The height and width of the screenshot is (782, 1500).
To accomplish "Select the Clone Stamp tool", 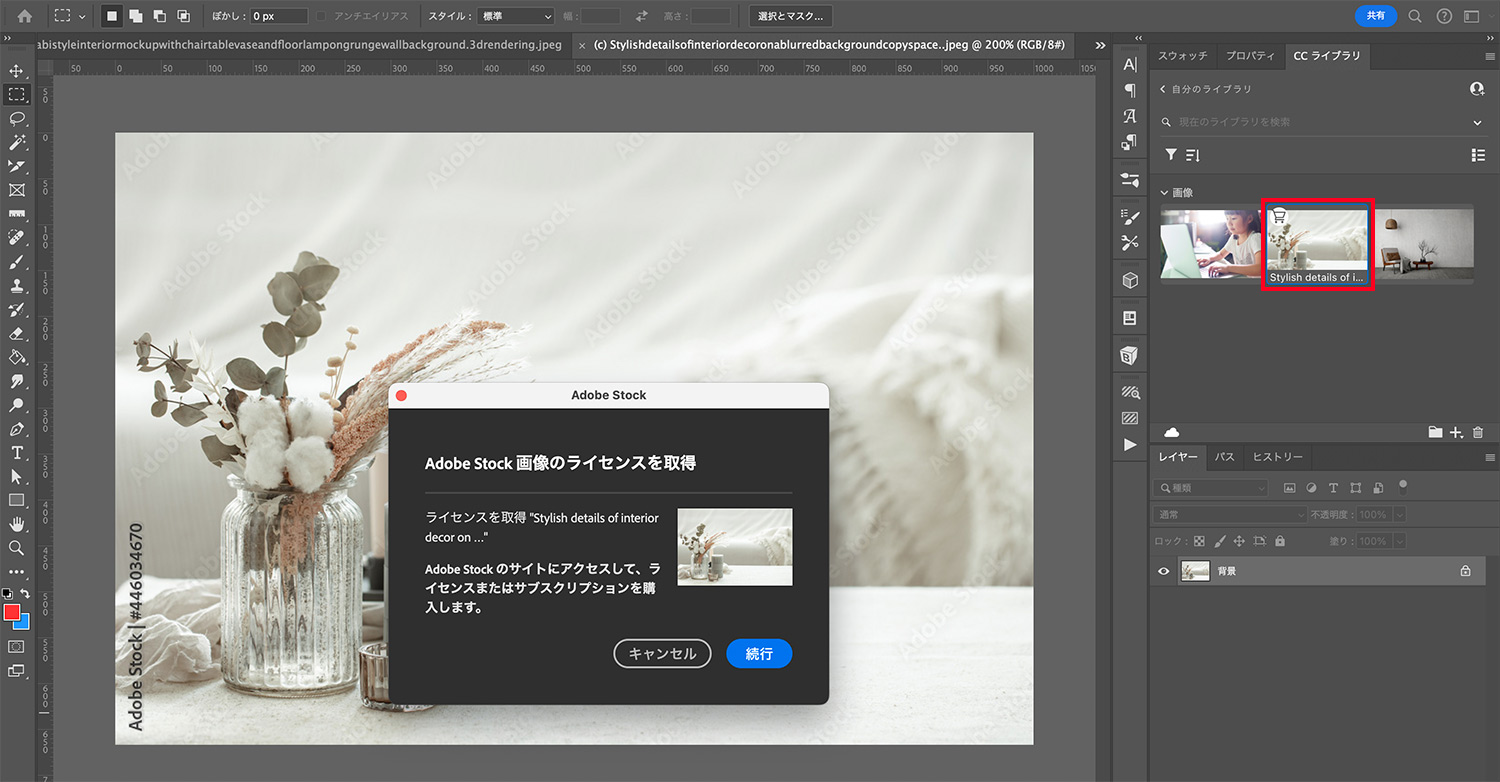I will (x=16, y=286).
